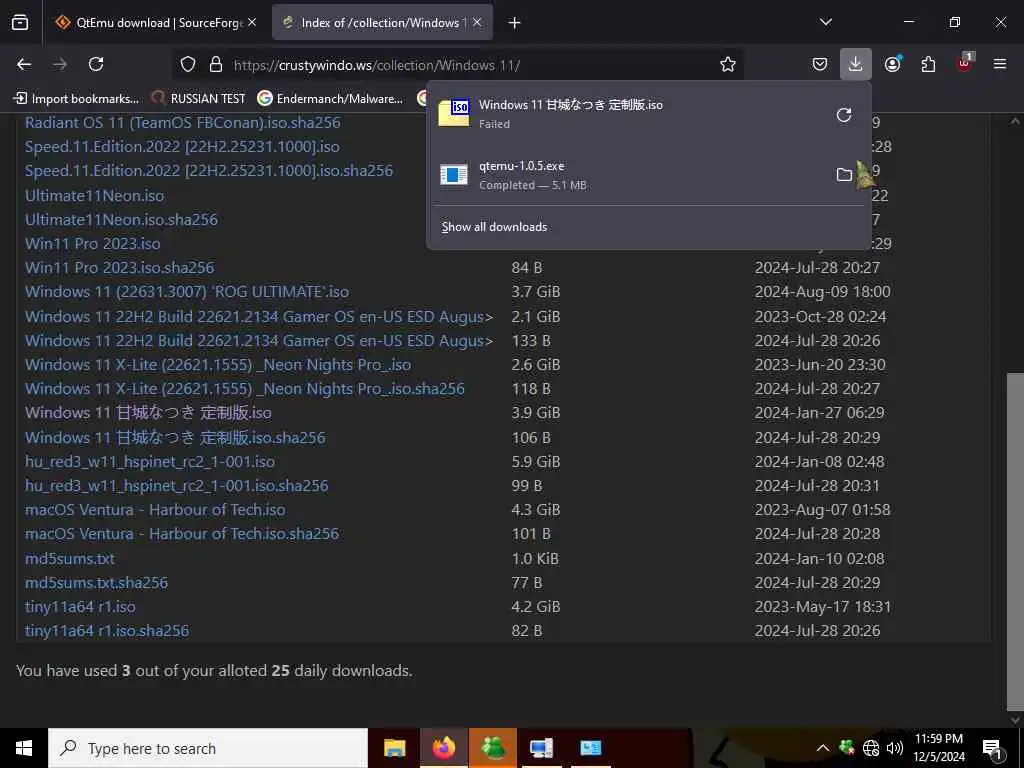
Task: Retry the failed Windows 11 iso download
Action: [844, 115]
